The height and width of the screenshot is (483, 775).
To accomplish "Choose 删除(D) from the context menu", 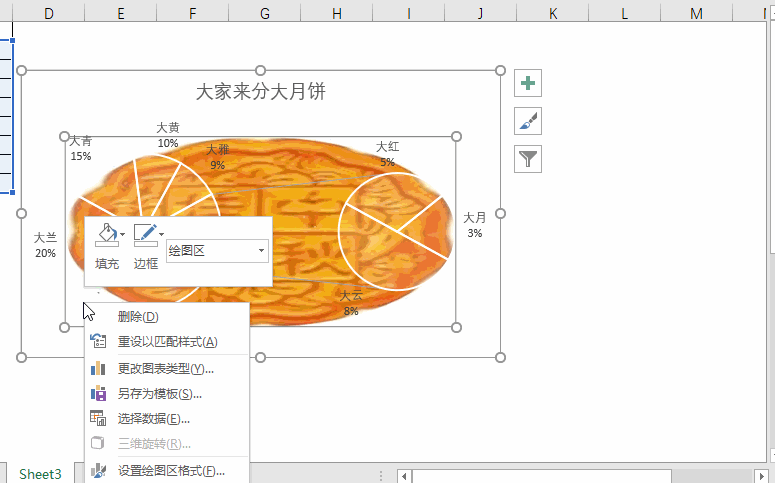I will 167,316.
